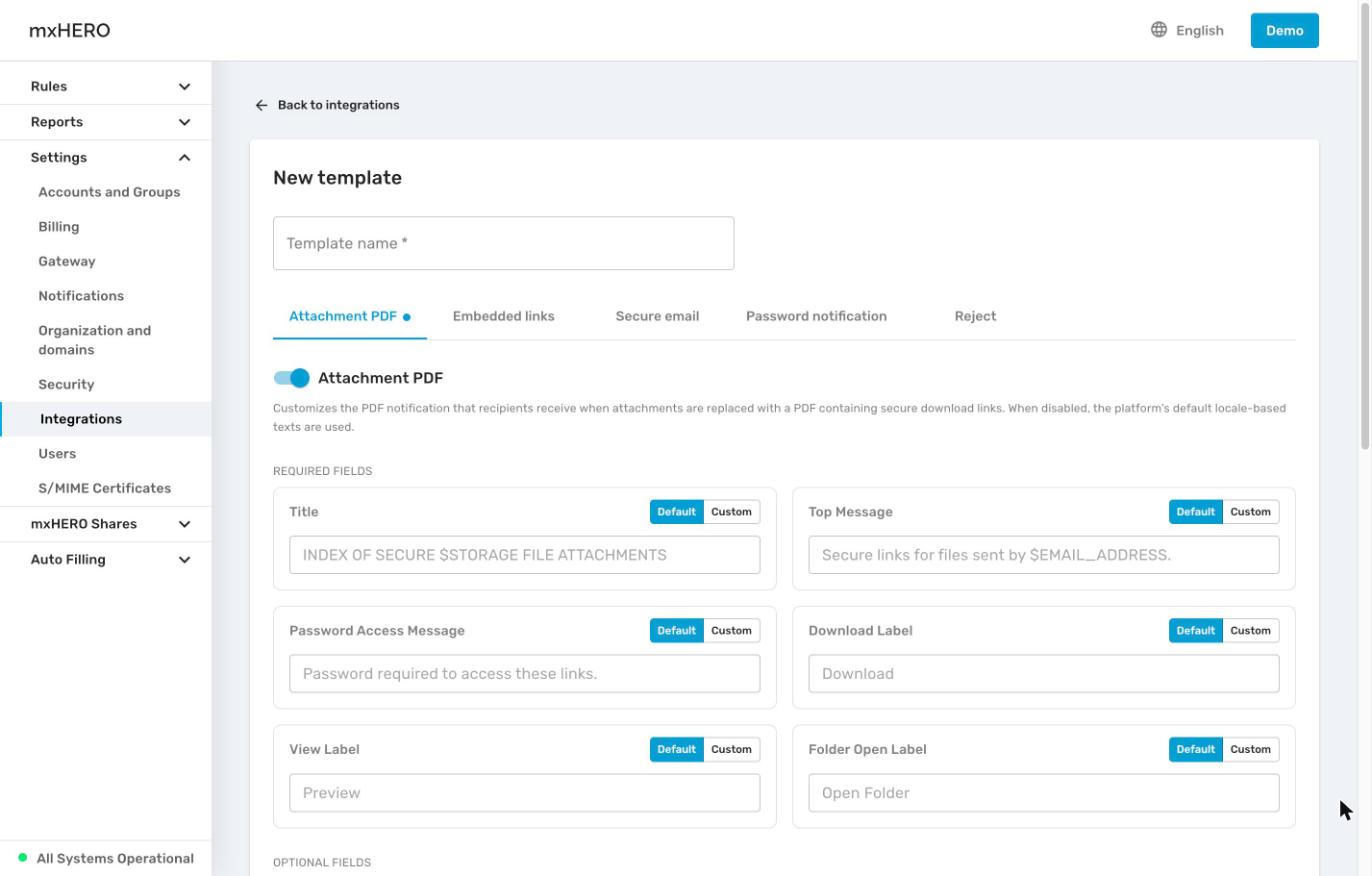
Task: Click the Title text field
Action: 524,555
